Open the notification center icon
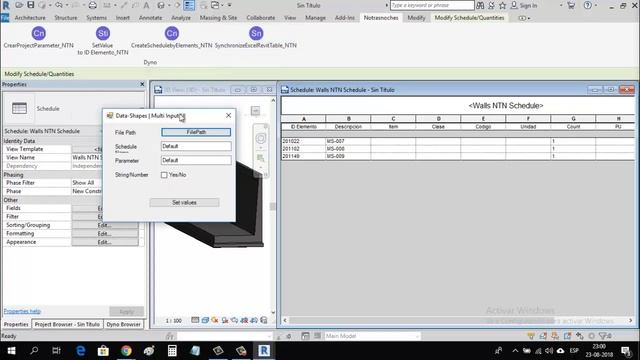 pyautogui.click(x=626, y=351)
